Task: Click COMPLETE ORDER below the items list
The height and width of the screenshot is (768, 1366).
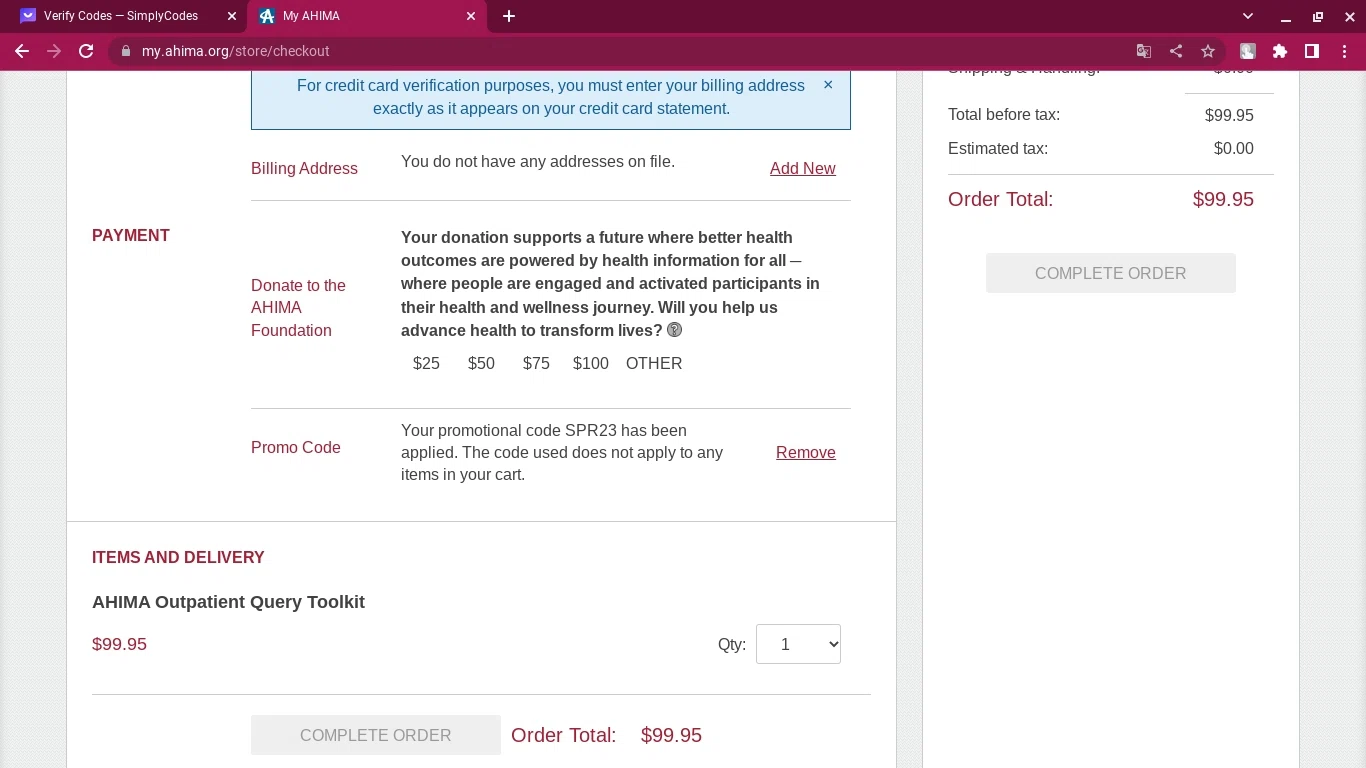Action: click(376, 735)
